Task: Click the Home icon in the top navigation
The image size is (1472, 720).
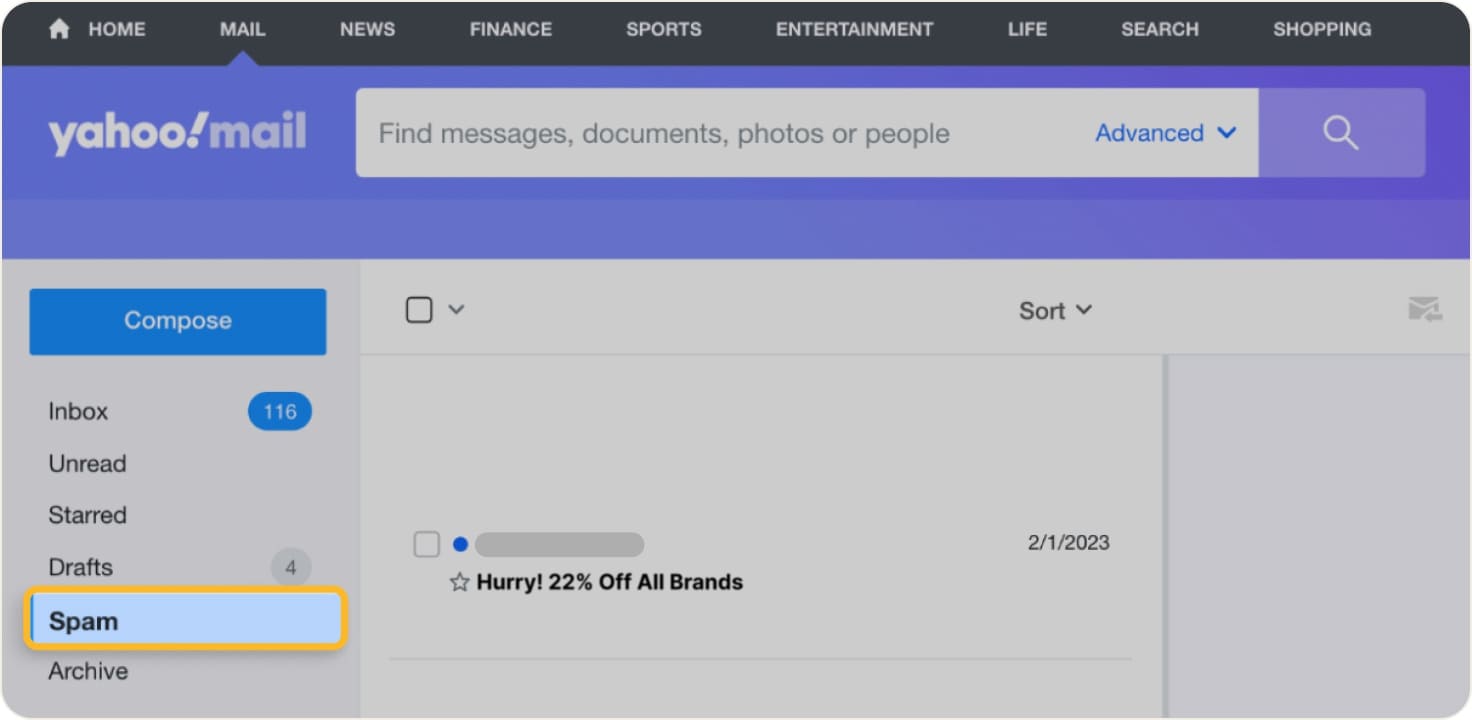Action: point(59,29)
